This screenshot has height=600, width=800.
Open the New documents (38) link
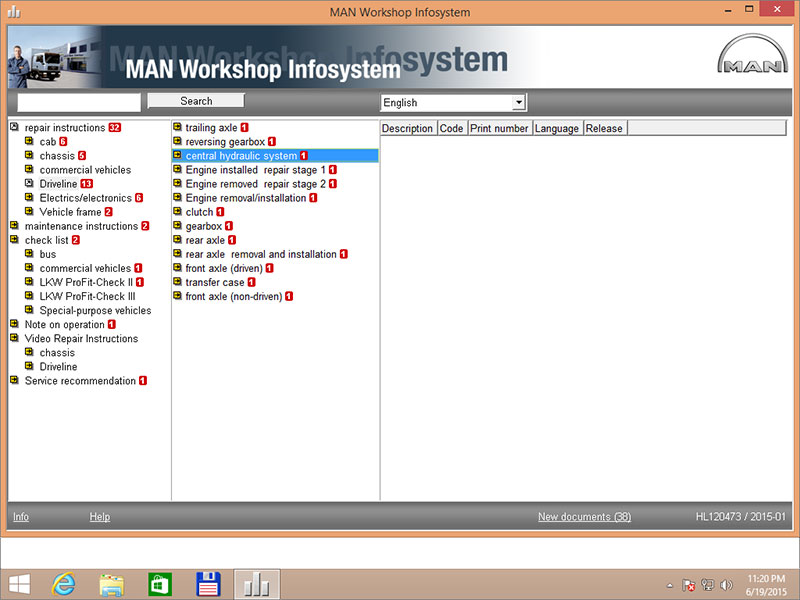(x=584, y=517)
